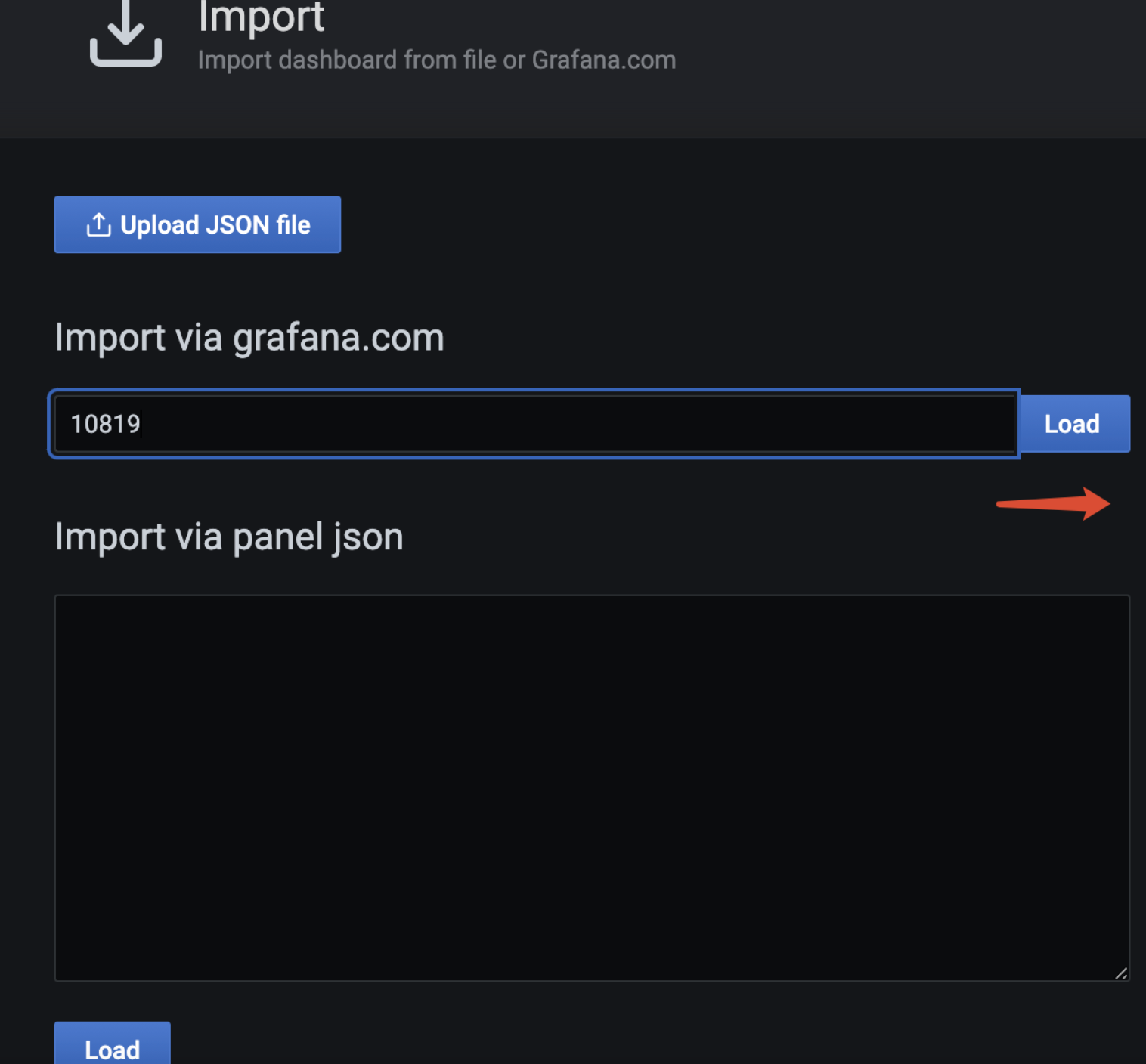Grab the textarea resize handle
The width and height of the screenshot is (1146, 1064).
1121,973
